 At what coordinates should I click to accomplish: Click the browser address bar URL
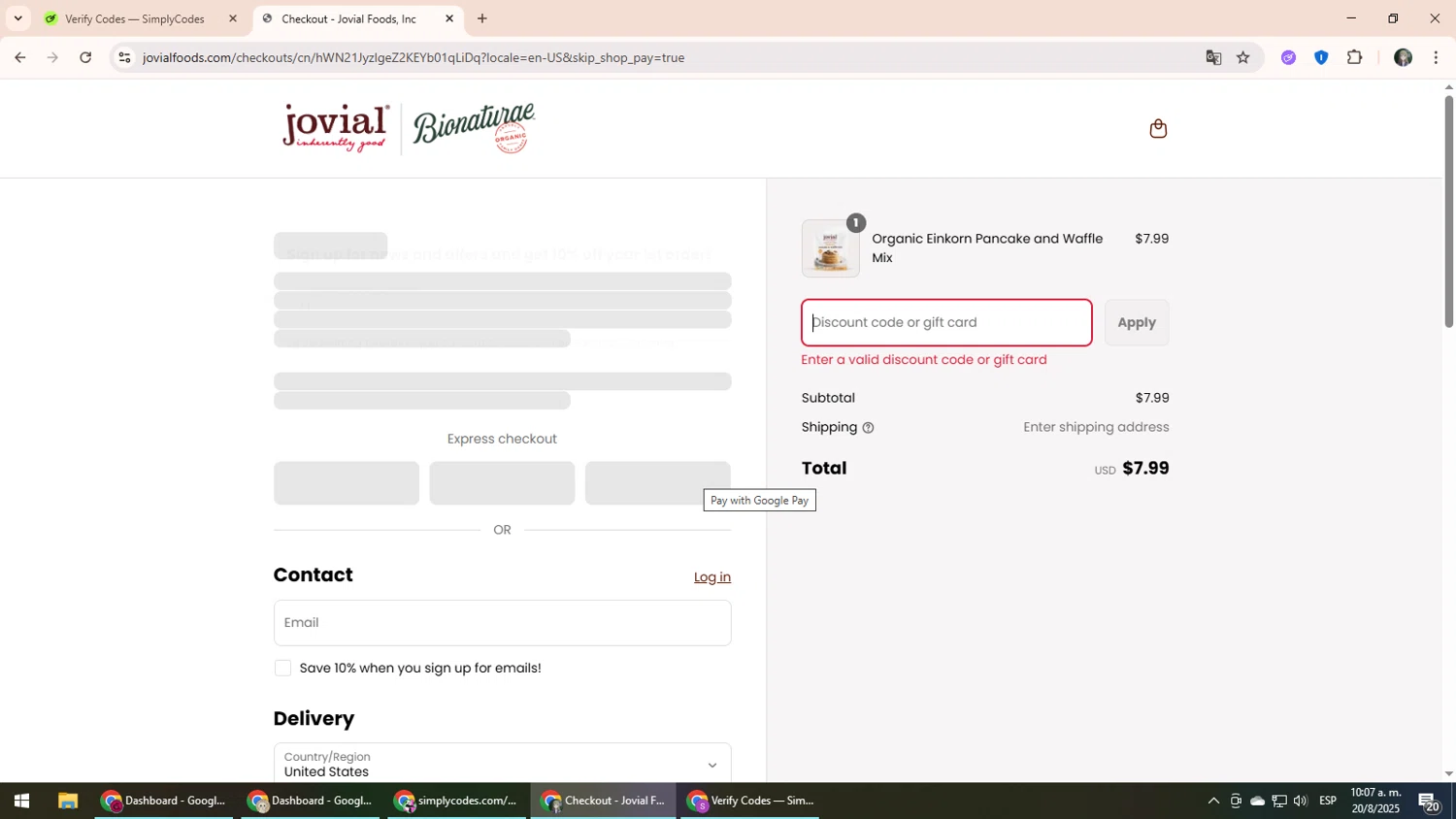[414, 58]
